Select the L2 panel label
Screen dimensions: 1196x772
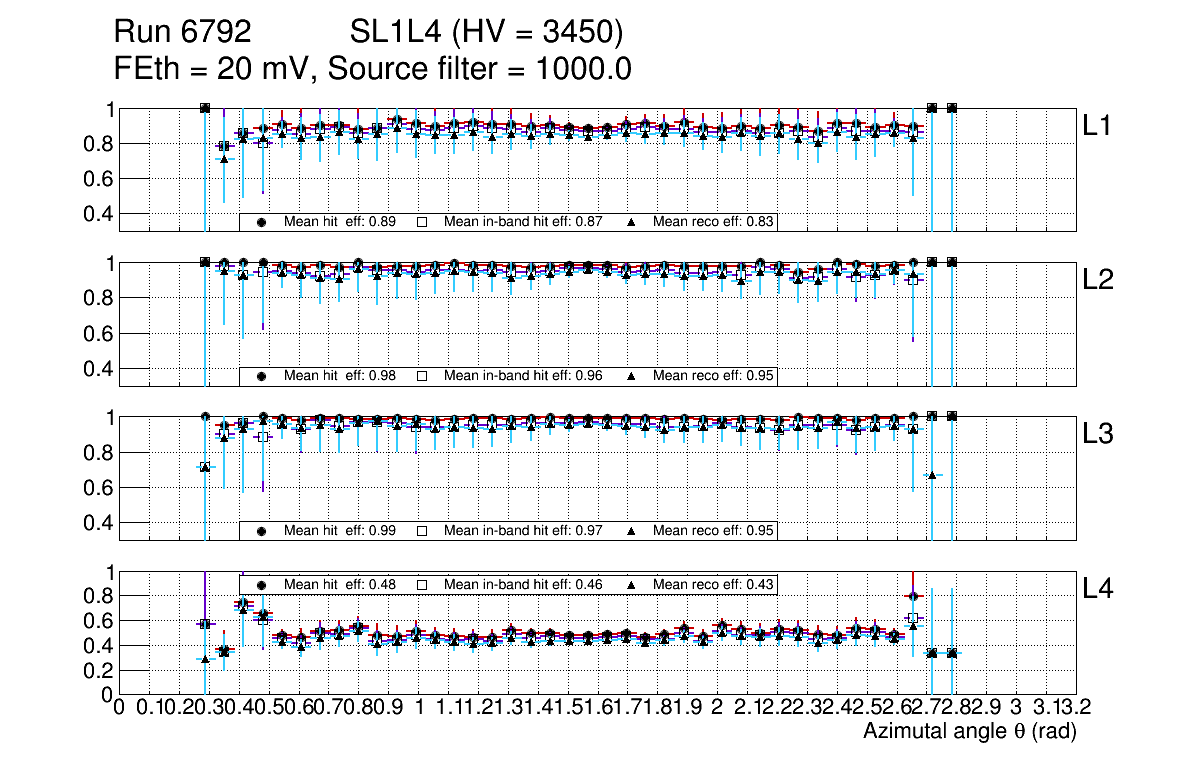tap(1098, 280)
